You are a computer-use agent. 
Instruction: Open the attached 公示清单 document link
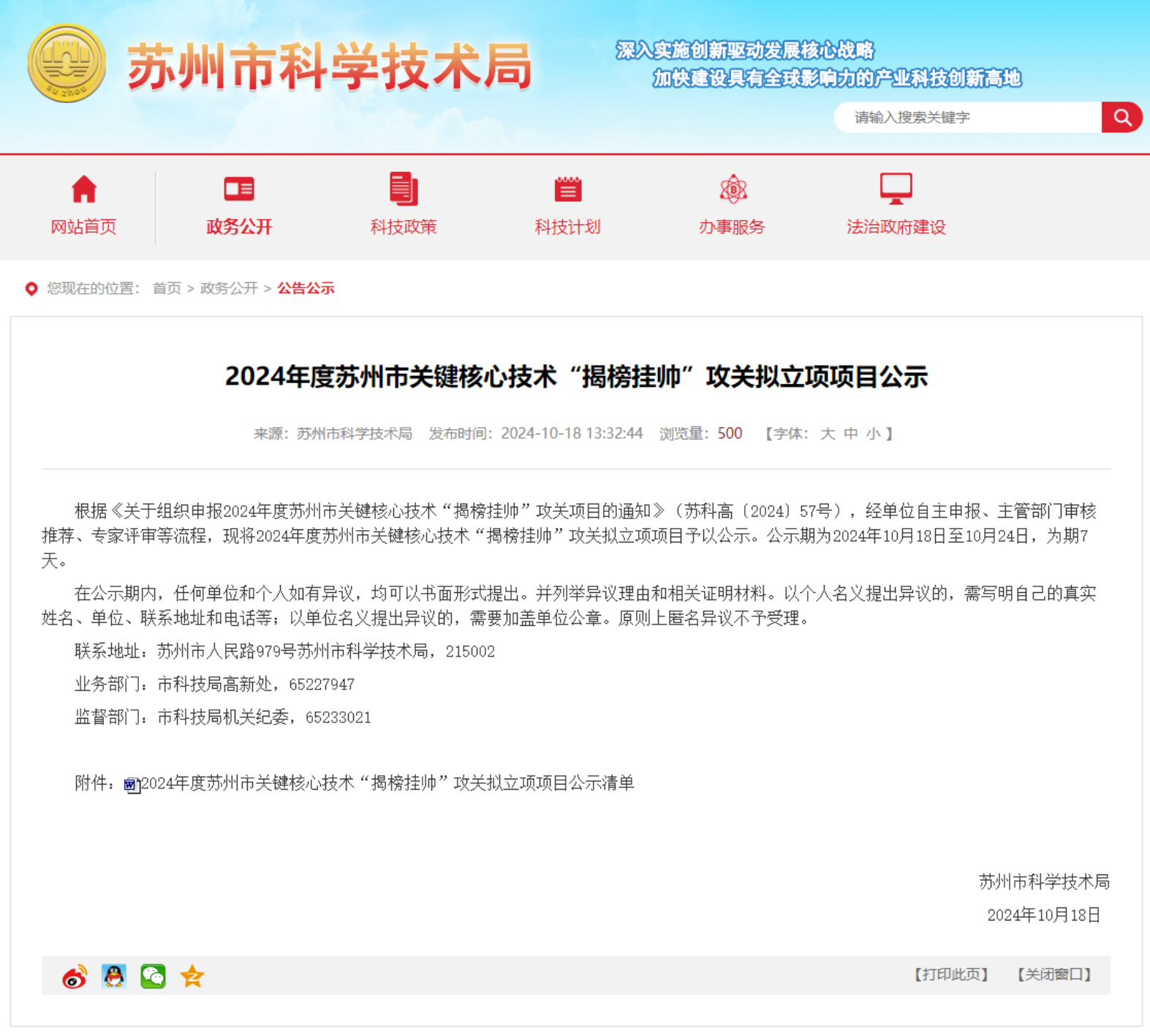387,784
